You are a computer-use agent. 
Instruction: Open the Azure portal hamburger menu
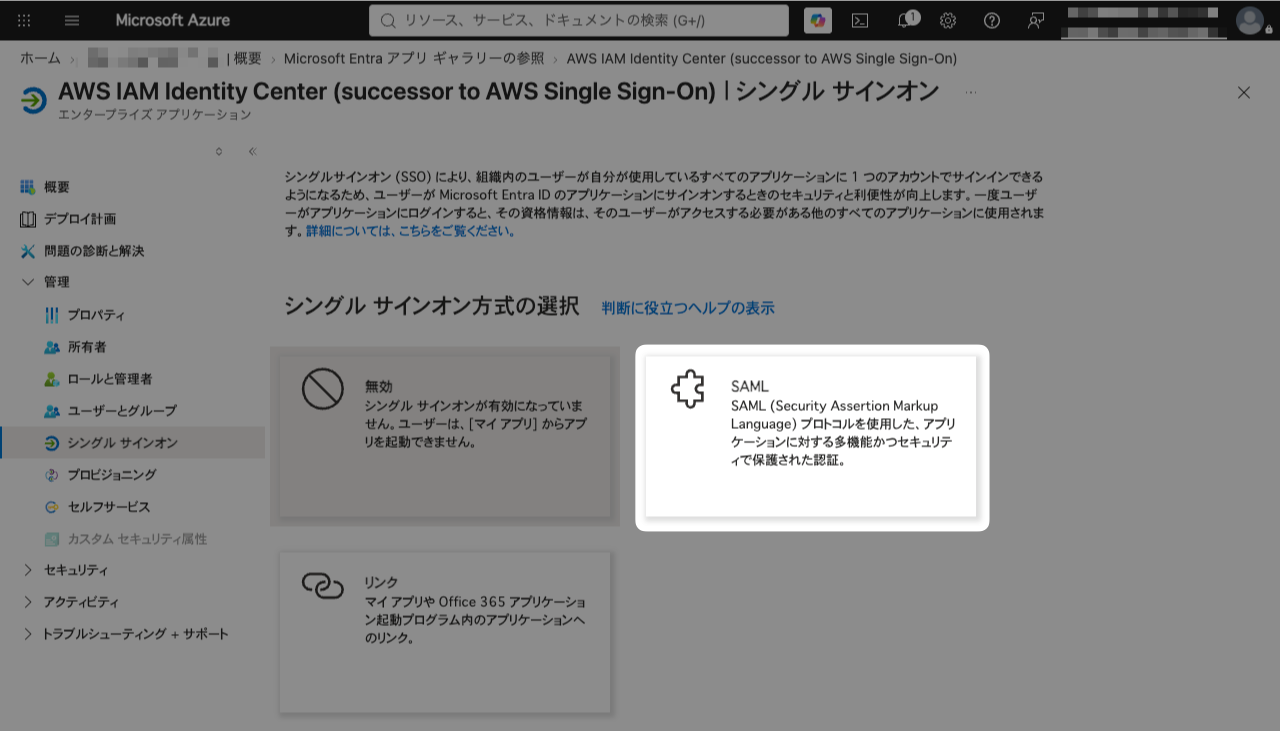pyautogui.click(x=72, y=20)
